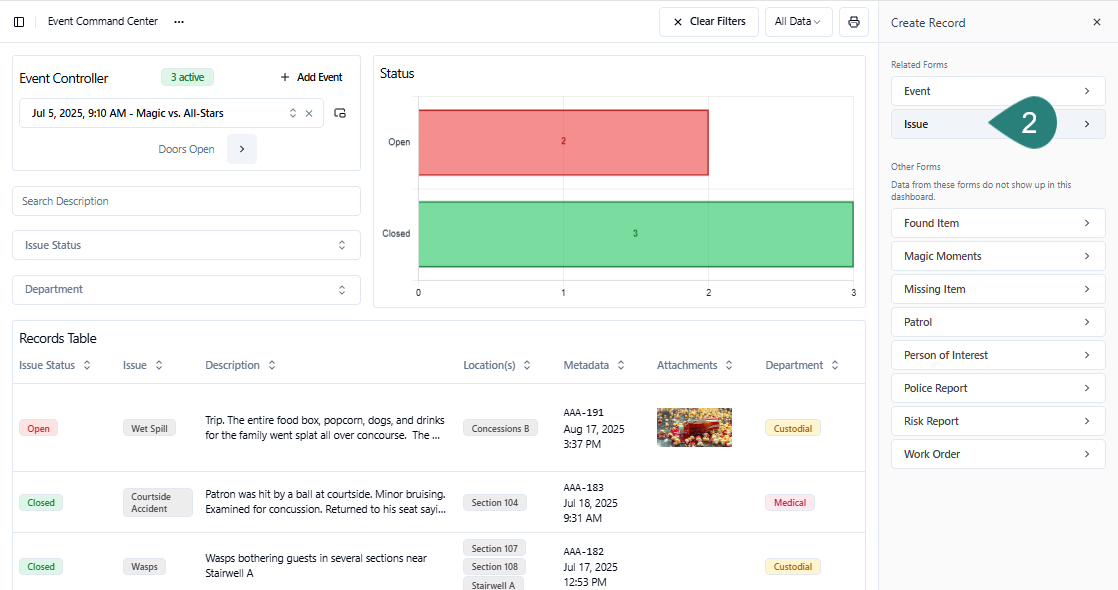Screen dimensions: 1118x590
Task: Open the Found Item form
Action: tap(997, 223)
